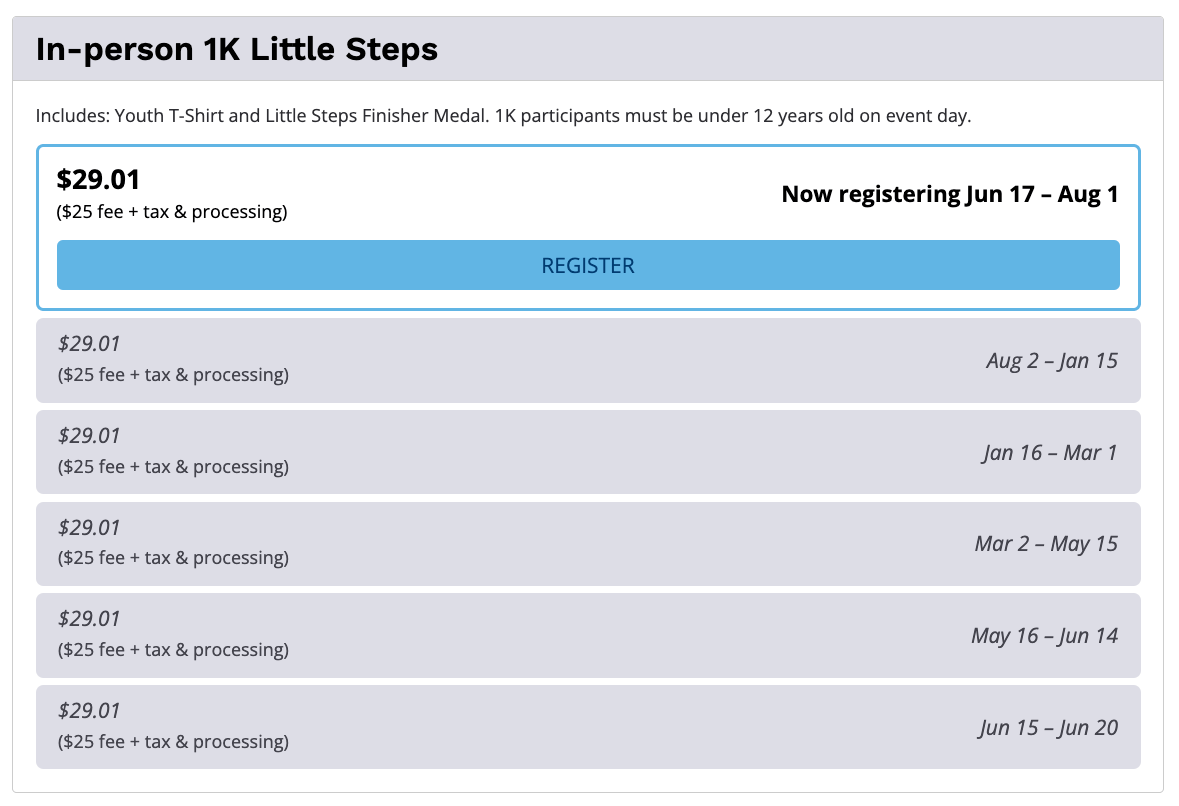Click the Jun 15 – Jun 20 date range
Screen dimensions: 1179x806
(1048, 728)
